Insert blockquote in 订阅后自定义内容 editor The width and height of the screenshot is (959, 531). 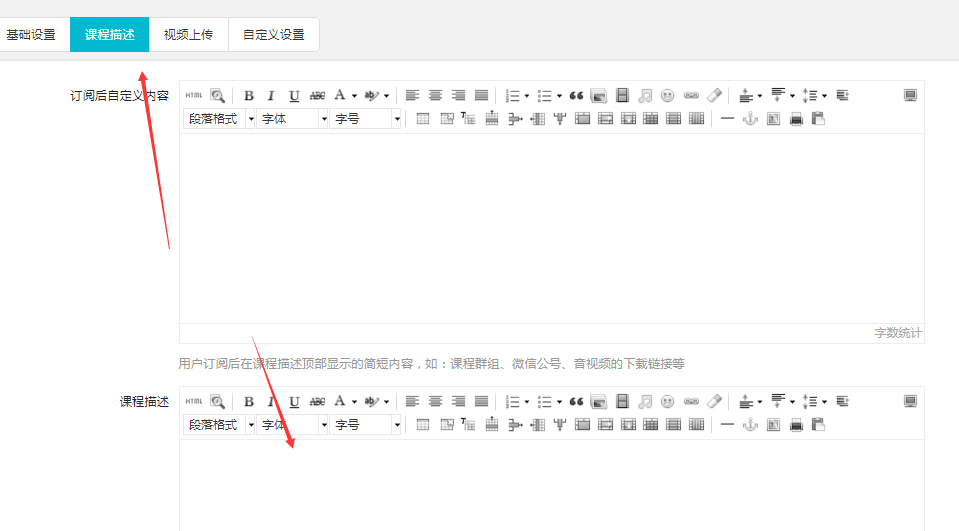pos(576,95)
